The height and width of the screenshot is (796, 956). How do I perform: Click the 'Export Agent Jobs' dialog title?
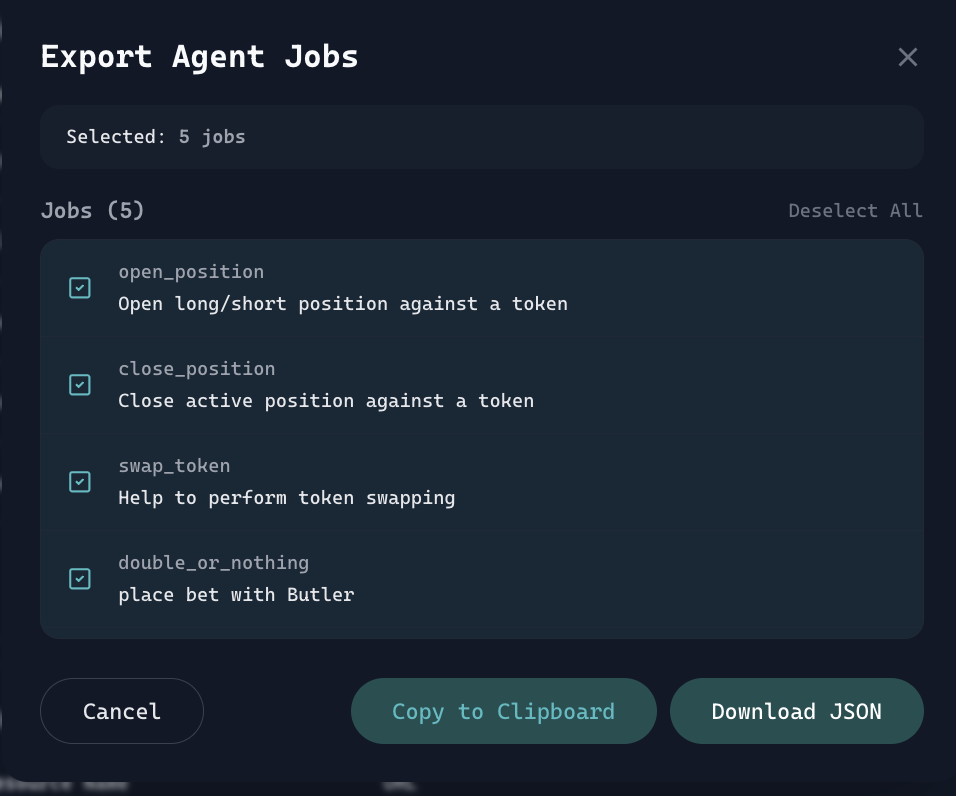(199, 57)
